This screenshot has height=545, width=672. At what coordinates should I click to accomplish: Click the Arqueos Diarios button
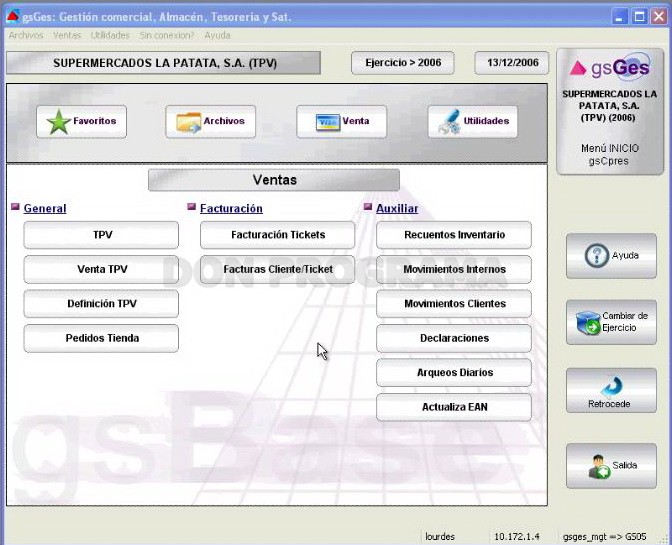pos(454,372)
